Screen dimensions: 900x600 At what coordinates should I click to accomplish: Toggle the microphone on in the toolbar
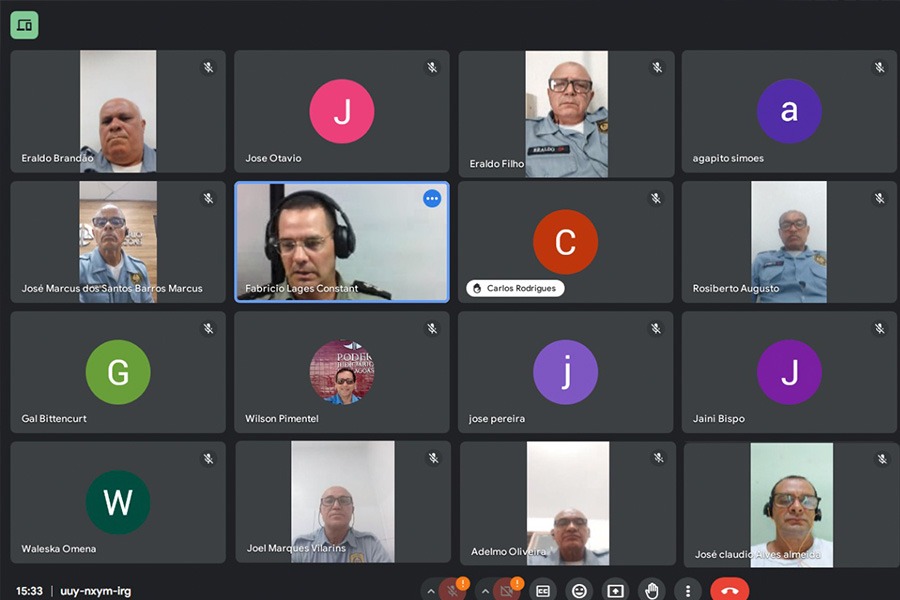(453, 590)
